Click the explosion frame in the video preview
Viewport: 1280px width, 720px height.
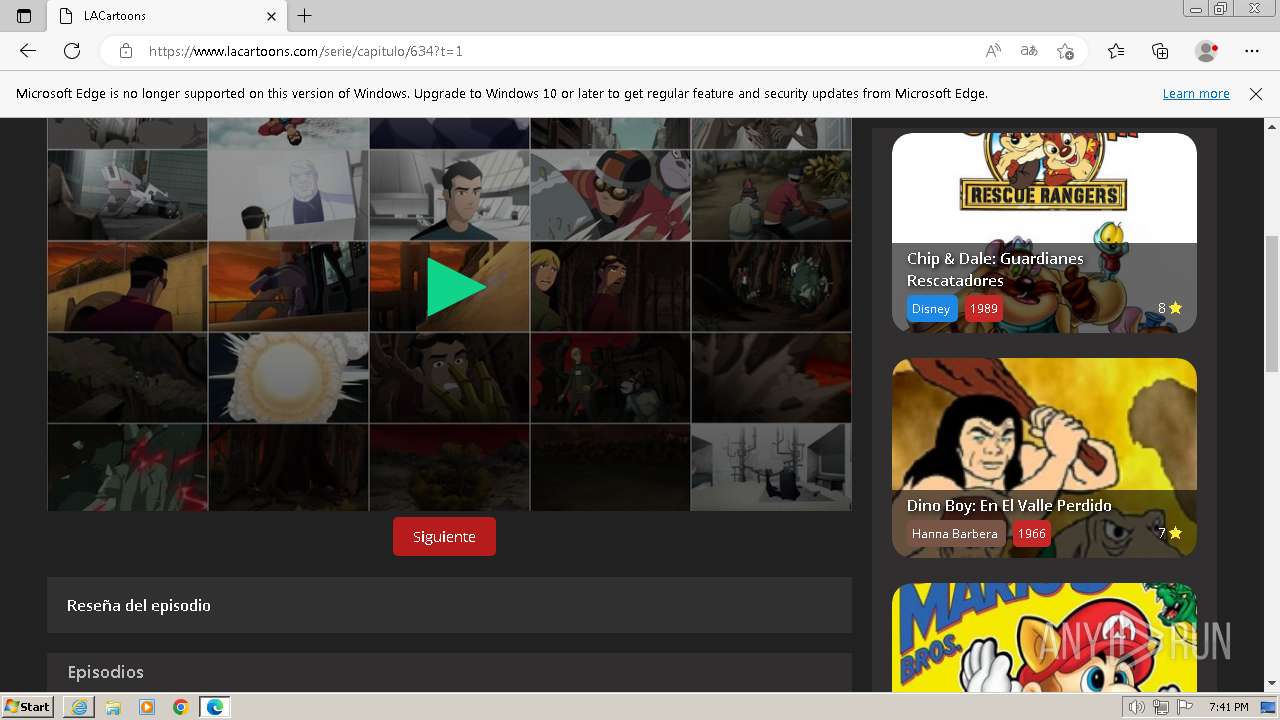288,378
